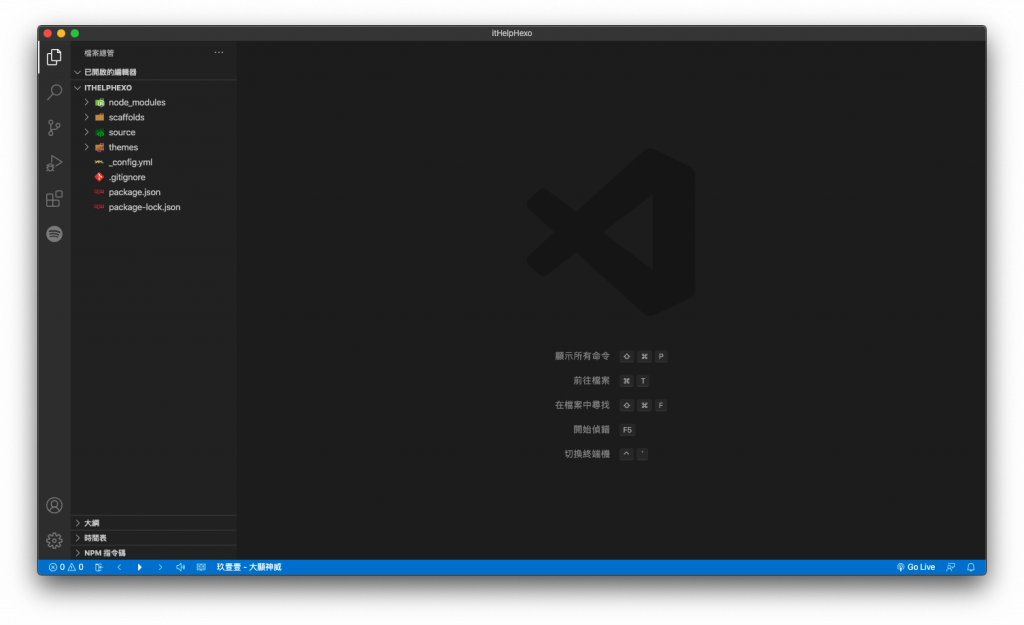Click the song title 玖壹壹 - 大顯神威
Image resolution: width=1024 pixels, height=625 pixels.
point(249,567)
